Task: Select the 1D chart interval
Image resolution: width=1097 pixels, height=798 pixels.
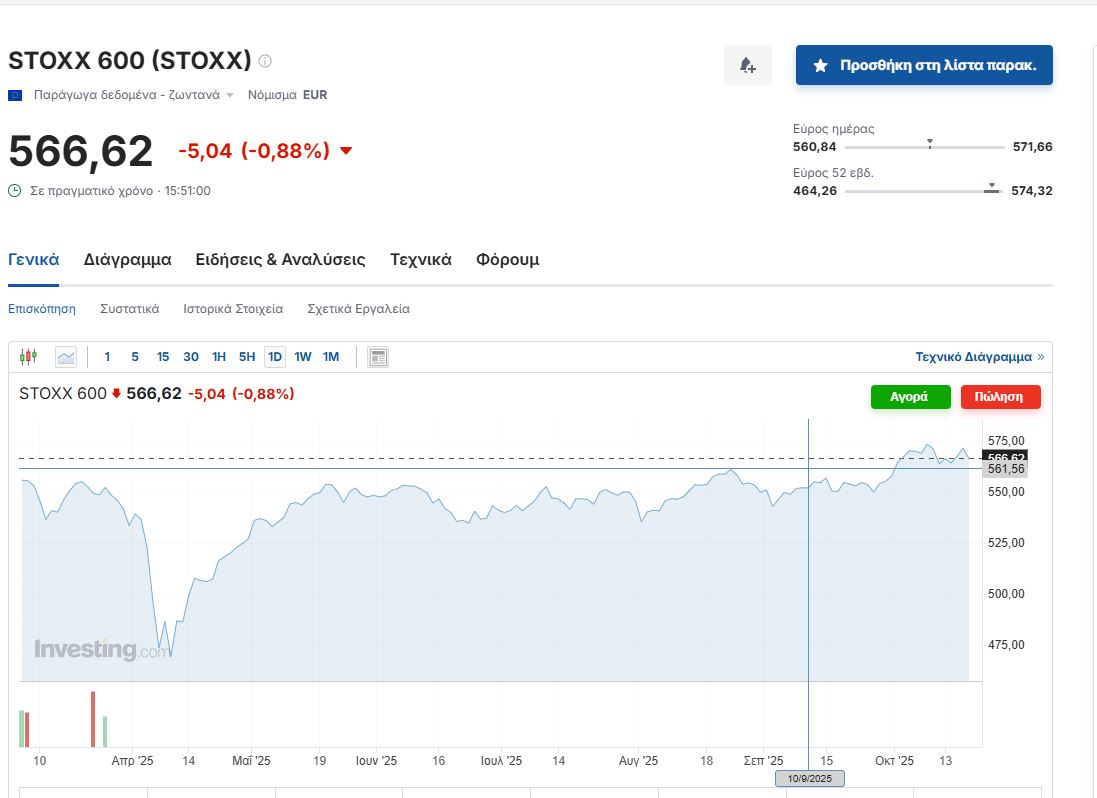Action: pyautogui.click(x=275, y=357)
